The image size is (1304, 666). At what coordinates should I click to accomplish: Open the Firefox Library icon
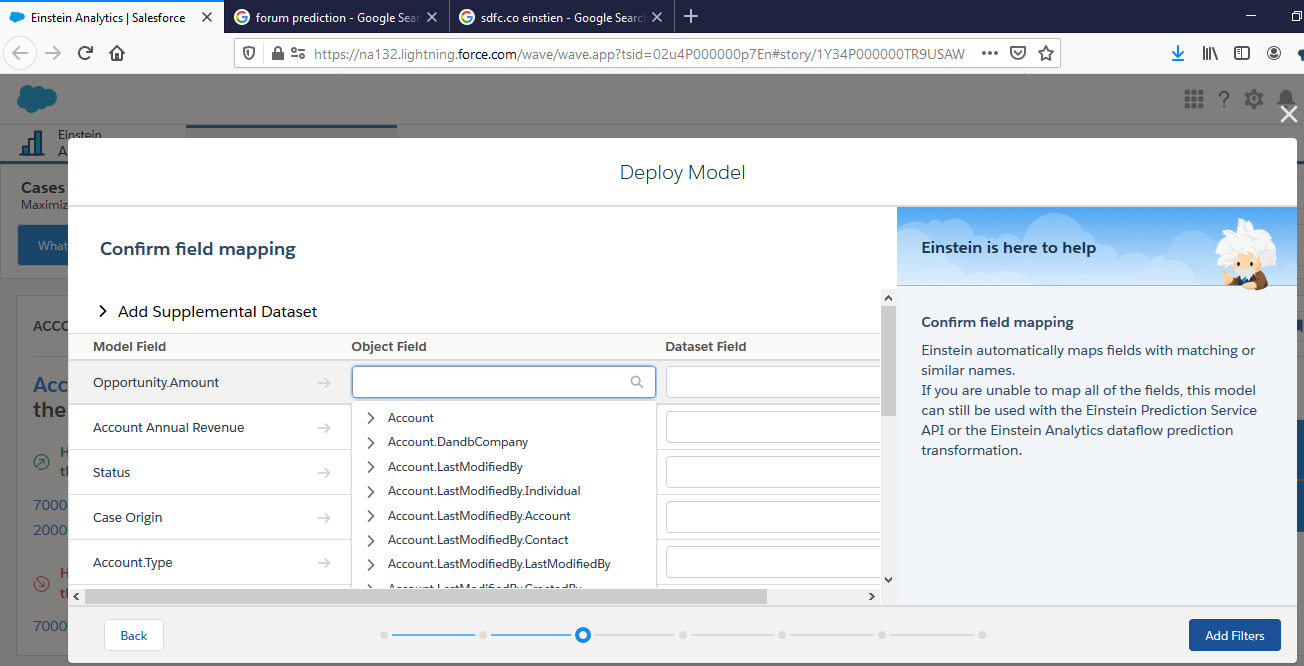1210,54
